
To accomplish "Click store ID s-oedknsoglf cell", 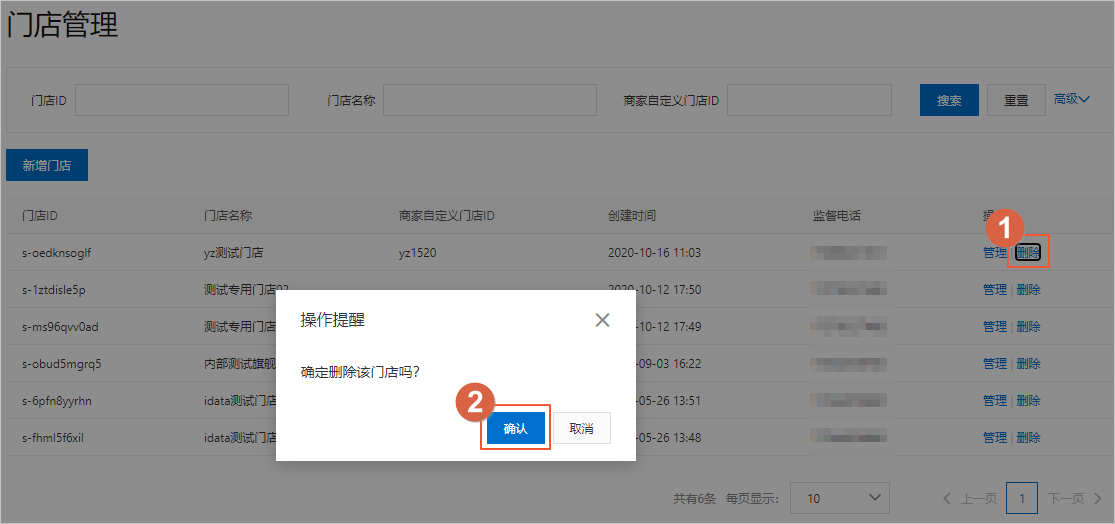I will click(x=57, y=252).
